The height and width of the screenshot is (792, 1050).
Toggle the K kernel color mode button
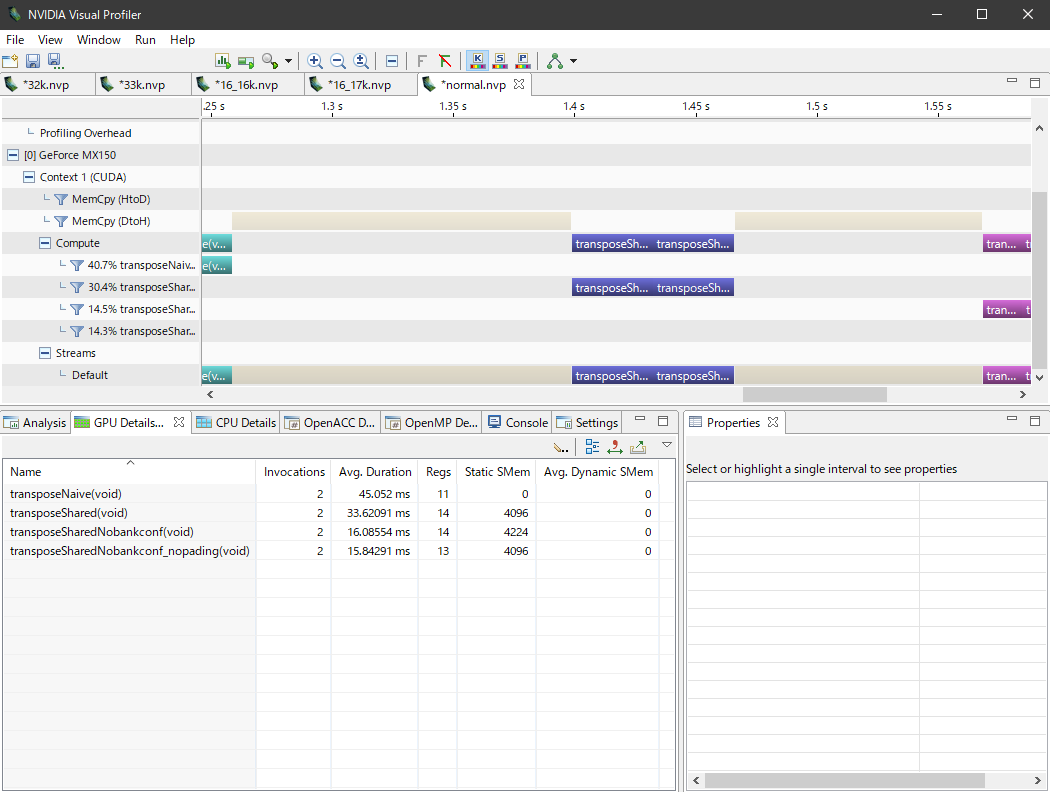pyautogui.click(x=477, y=61)
